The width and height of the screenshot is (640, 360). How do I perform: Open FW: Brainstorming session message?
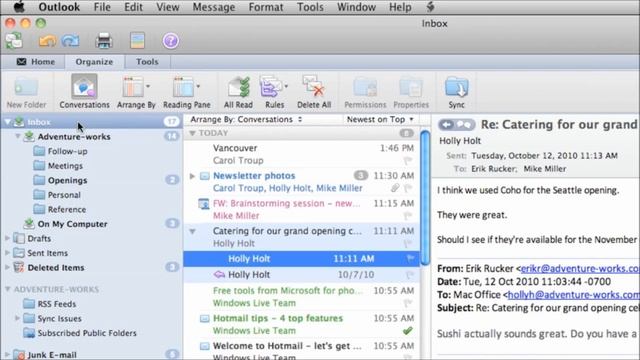[x=301, y=209]
